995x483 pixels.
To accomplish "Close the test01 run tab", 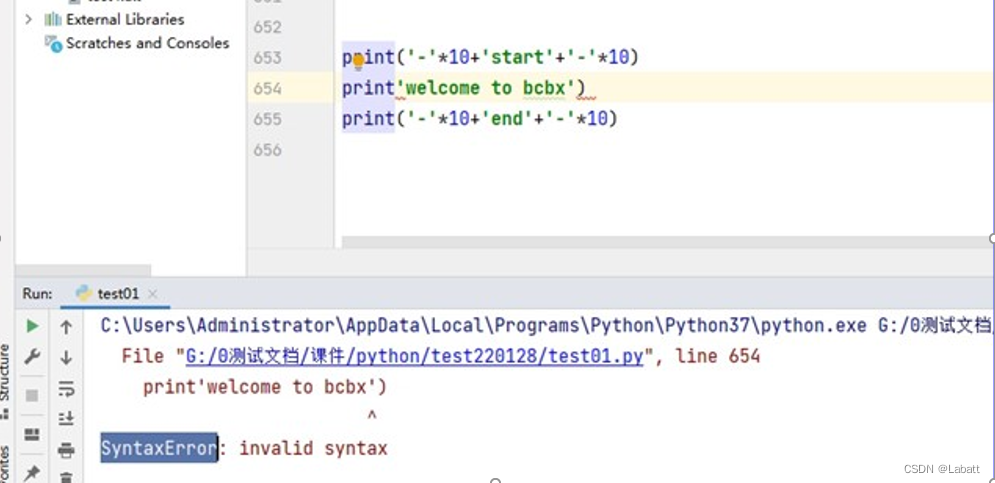I will 152,294.
